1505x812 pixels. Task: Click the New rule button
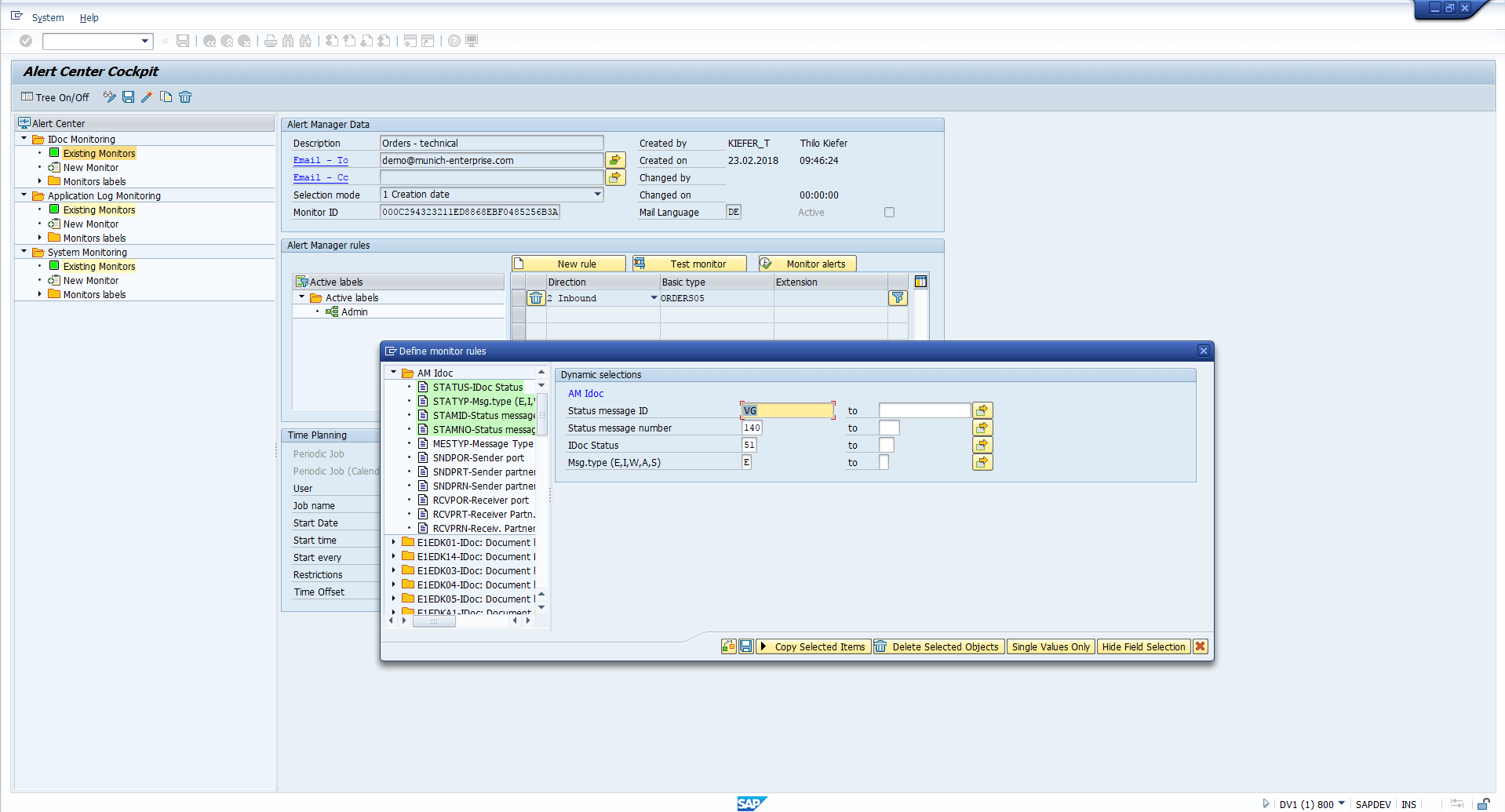[569, 264]
